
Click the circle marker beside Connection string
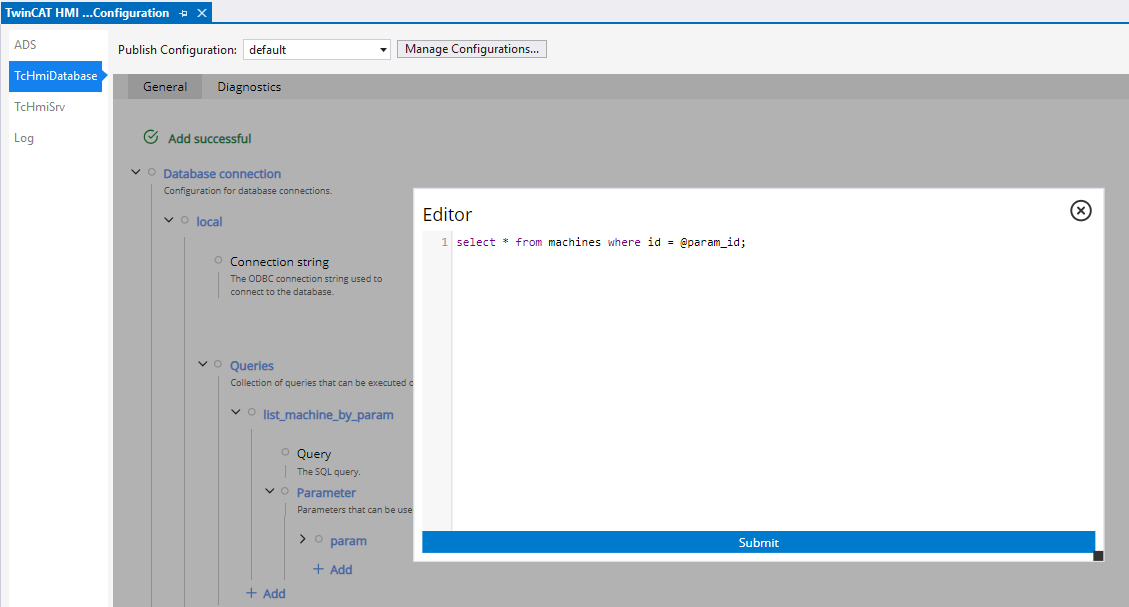tap(218, 260)
